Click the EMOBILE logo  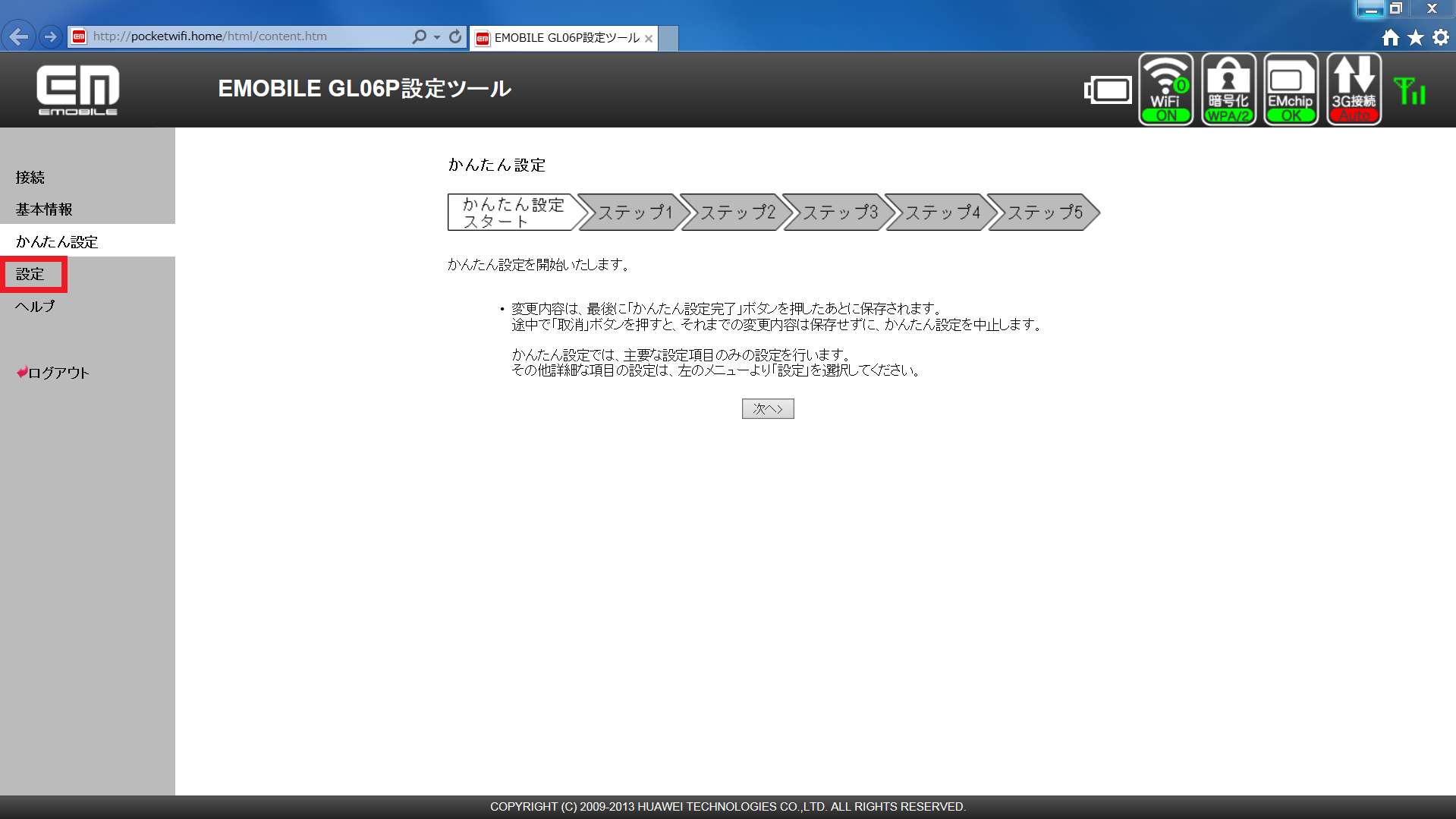77,89
